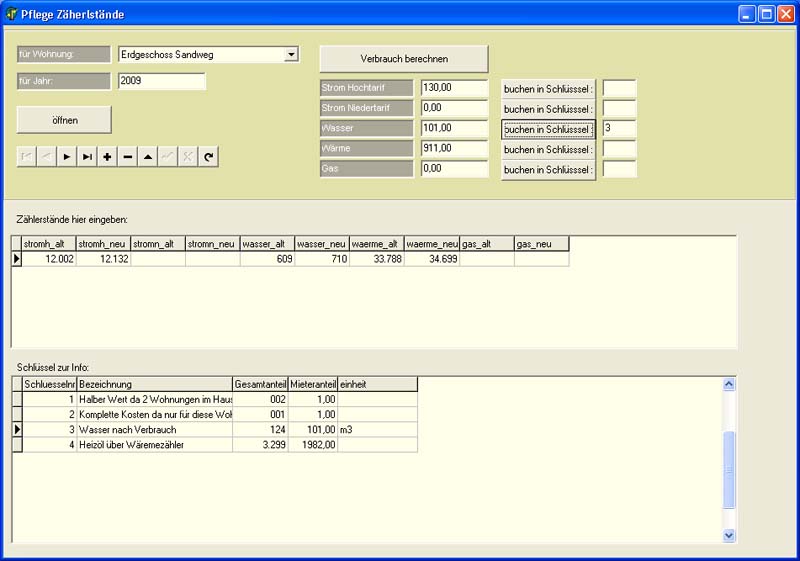Viewport: 800px width, 561px height.
Task: Click the 'm3' einheit cell
Action: click(x=378, y=429)
